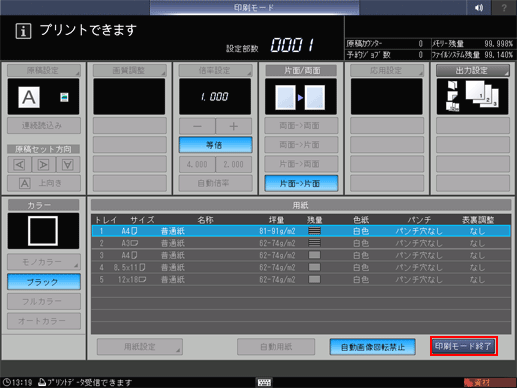The height and width of the screenshot is (388, 517).
Task: Click 印刷モード終了 button
Action: tap(464, 346)
